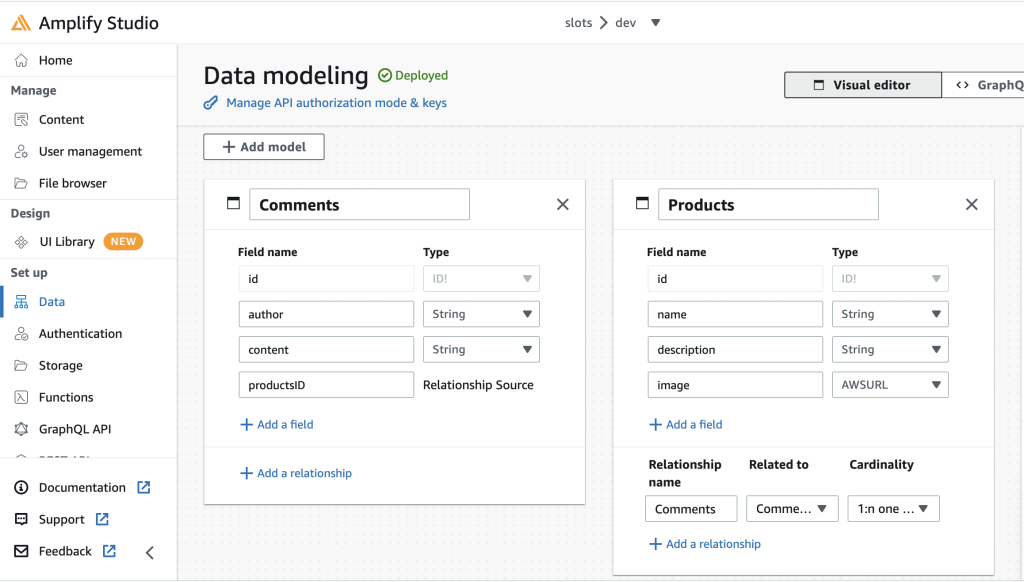Add a field to Comments model
This screenshot has width=1024, height=582.
[x=277, y=424]
